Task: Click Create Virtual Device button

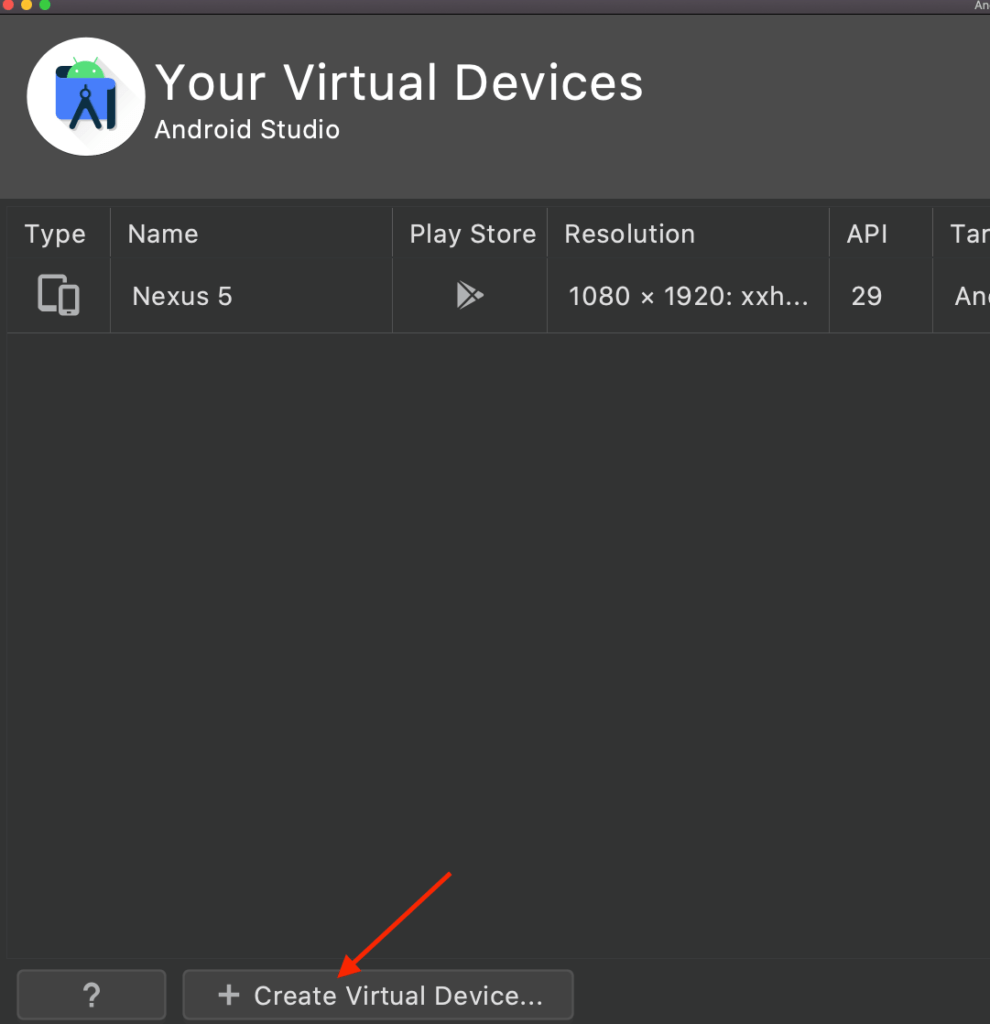Action: [x=378, y=995]
